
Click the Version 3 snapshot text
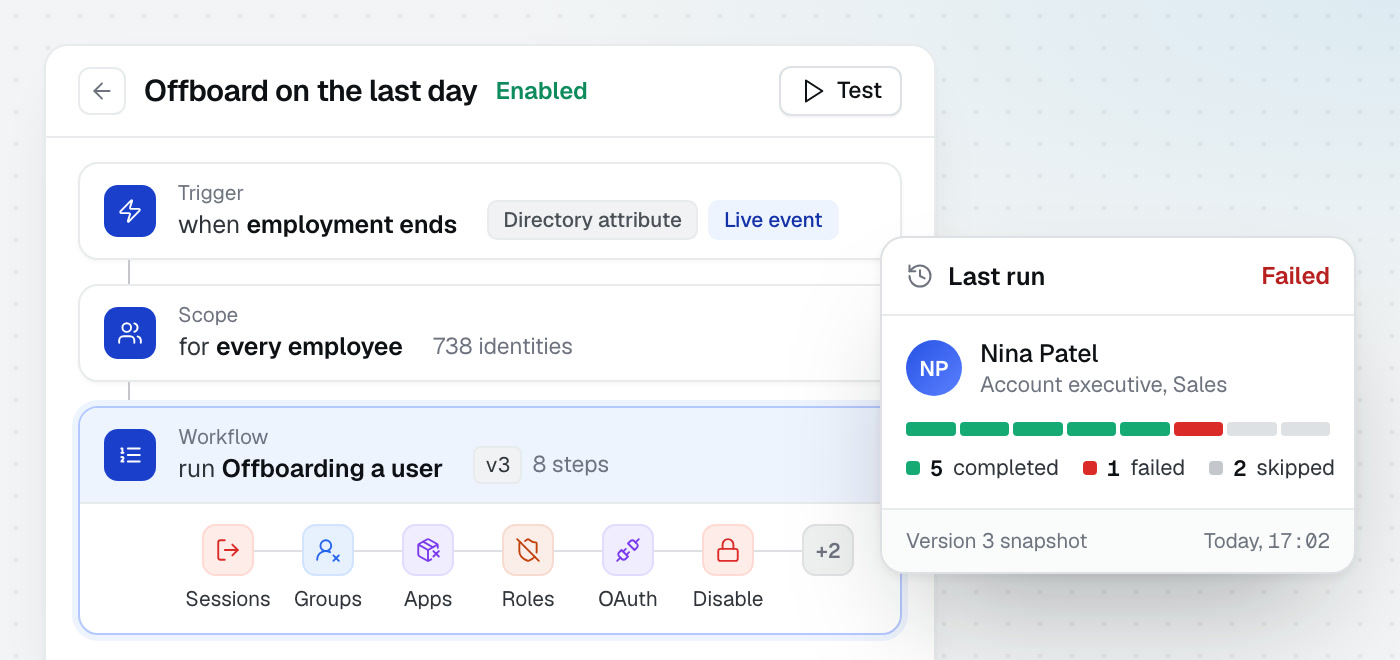pyautogui.click(x=996, y=541)
